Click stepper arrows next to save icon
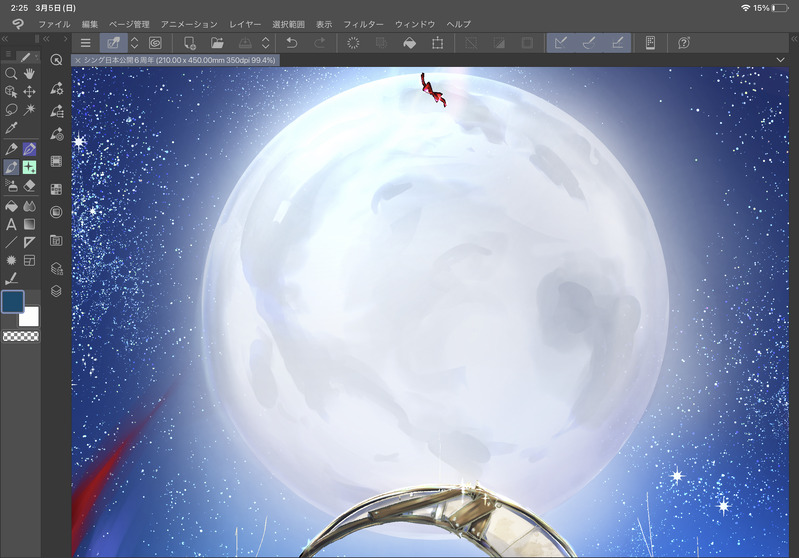This screenshot has height=558, width=799. pos(265,43)
